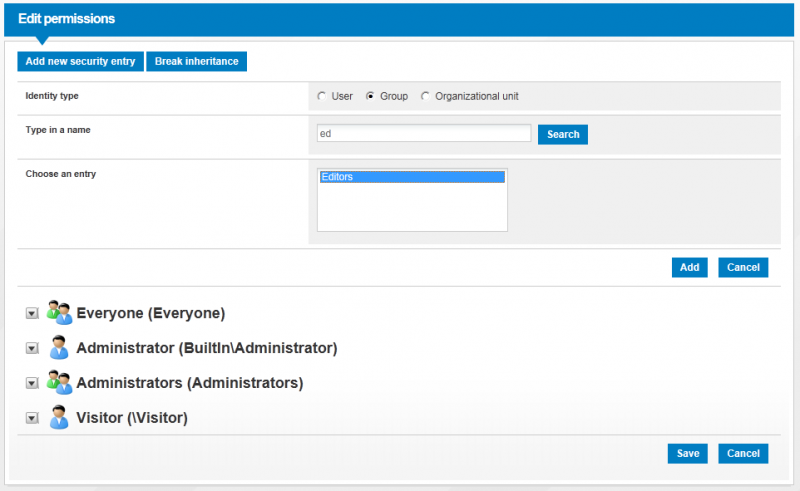Click Administrators (Administrators) label

[190, 383]
